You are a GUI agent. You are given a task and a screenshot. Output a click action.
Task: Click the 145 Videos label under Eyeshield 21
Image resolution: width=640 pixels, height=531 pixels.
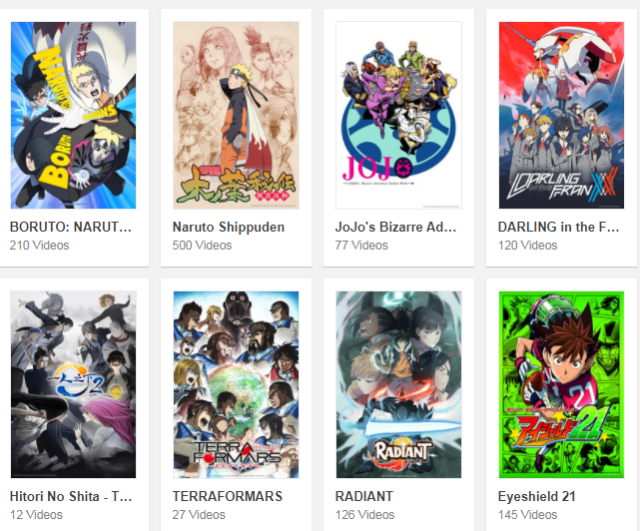click(527, 515)
